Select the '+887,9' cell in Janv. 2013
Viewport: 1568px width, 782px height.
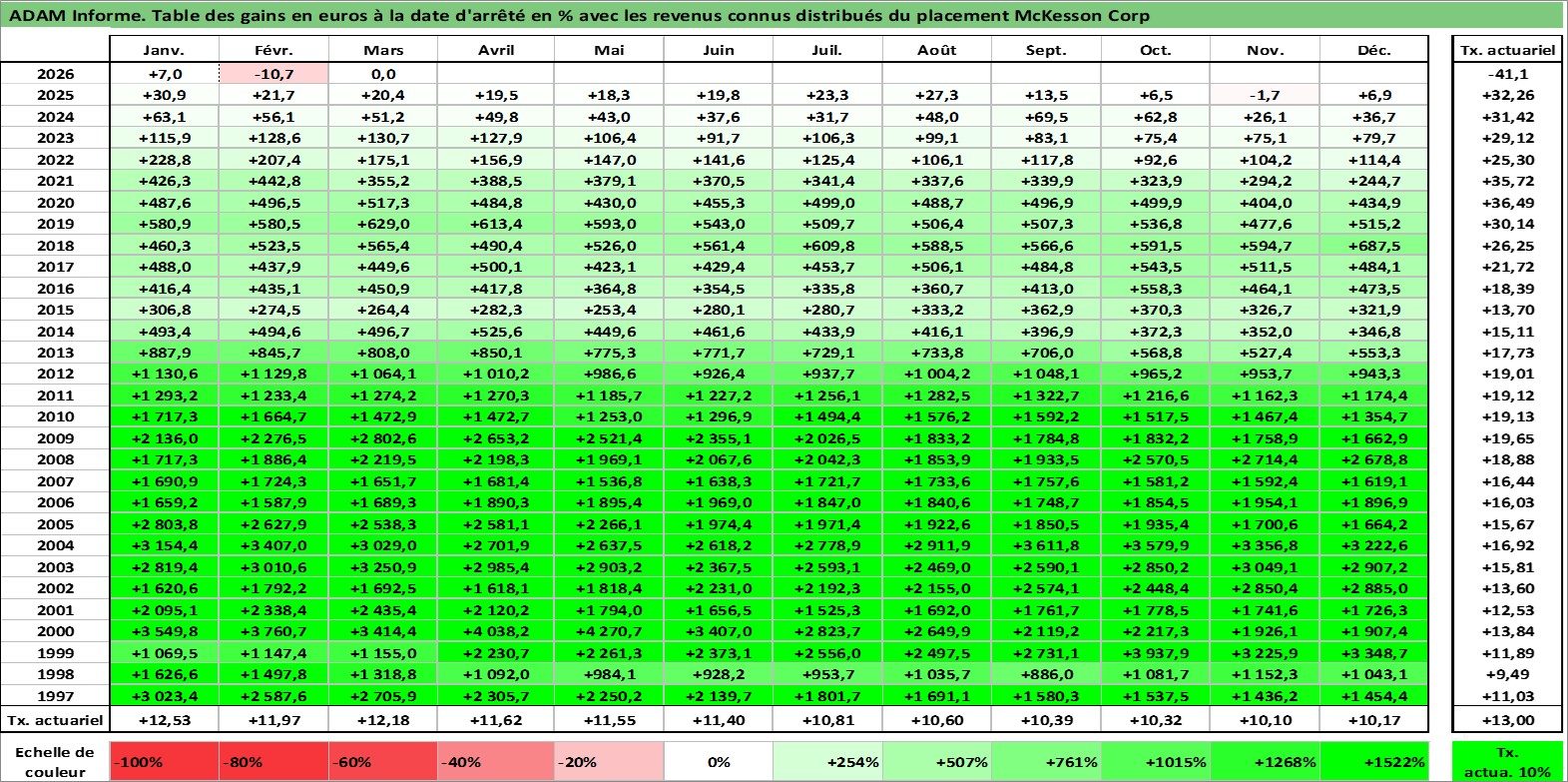(x=164, y=353)
